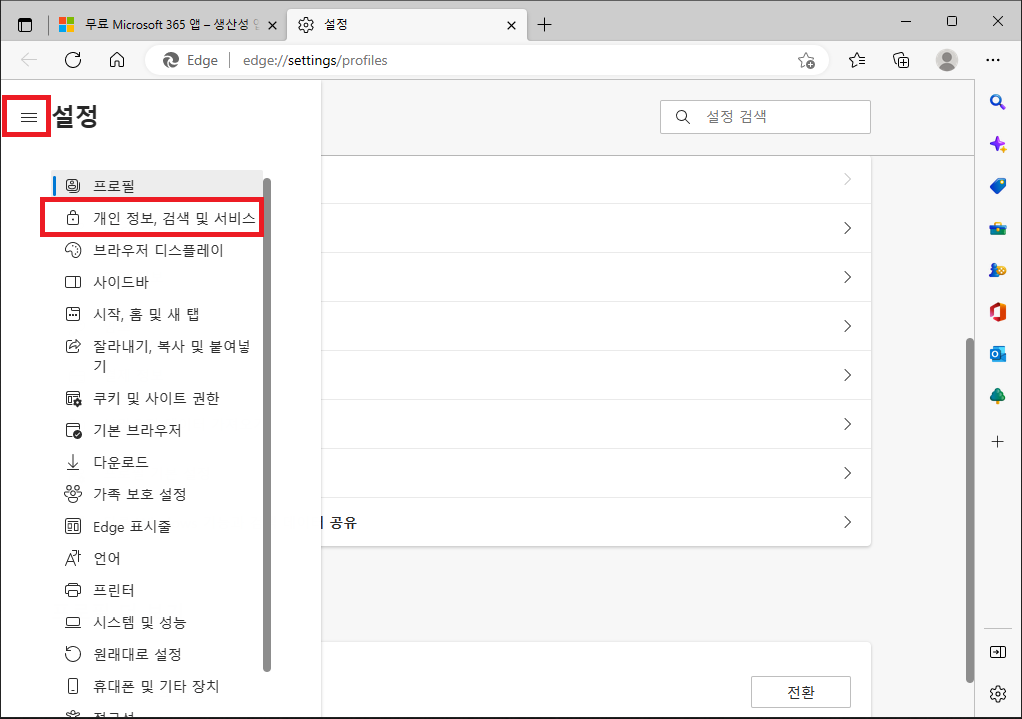
Task: Go to browser home page icon
Action: (x=117, y=60)
